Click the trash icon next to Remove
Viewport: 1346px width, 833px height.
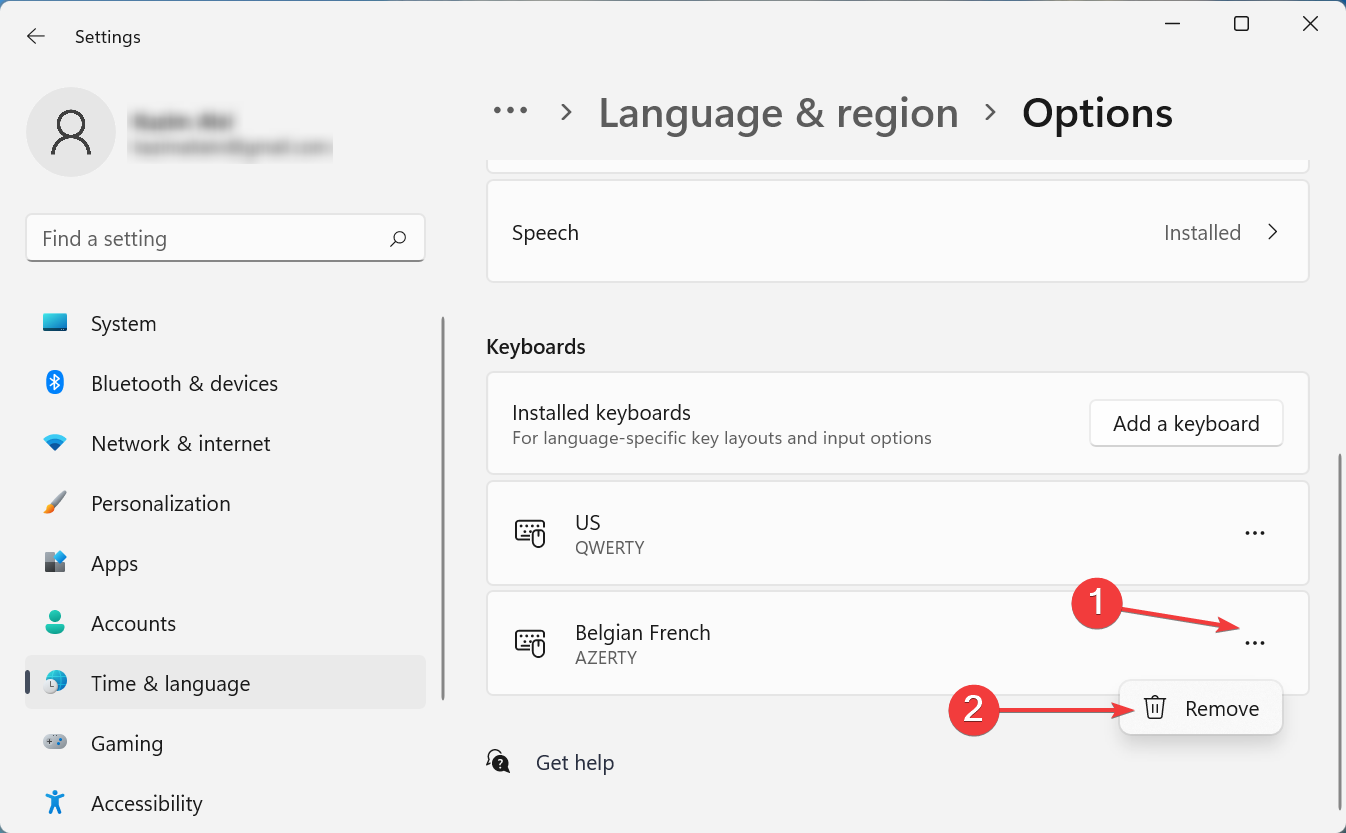pyautogui.click(x=1155, y=708)
